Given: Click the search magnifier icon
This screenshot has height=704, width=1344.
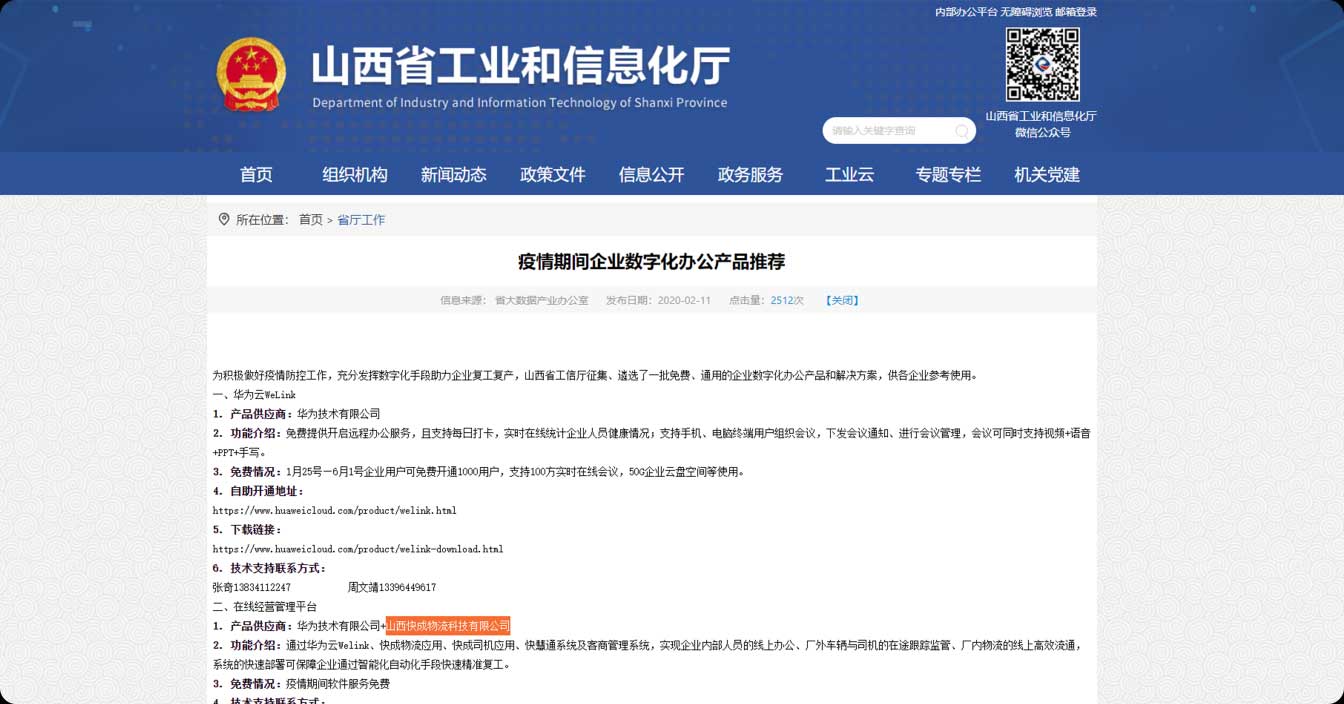Looking at the screenshot, I should [x=961, y=131].
